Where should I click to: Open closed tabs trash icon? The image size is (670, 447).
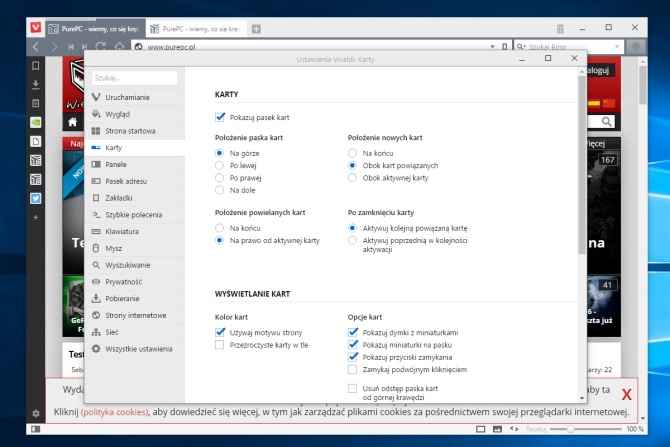[560, 29]
